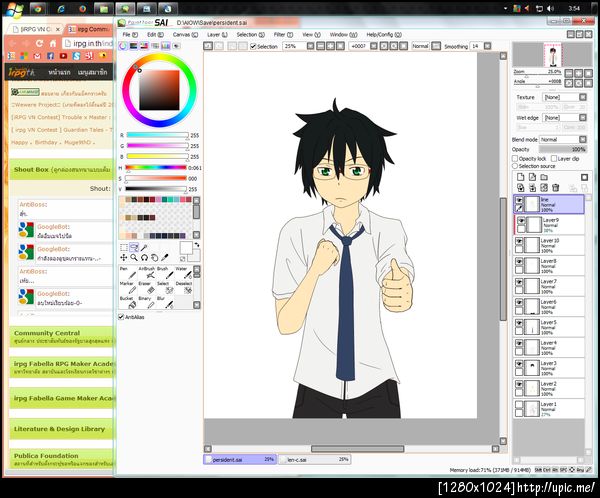Hide Layer9 visibility eye

[521, 220]
